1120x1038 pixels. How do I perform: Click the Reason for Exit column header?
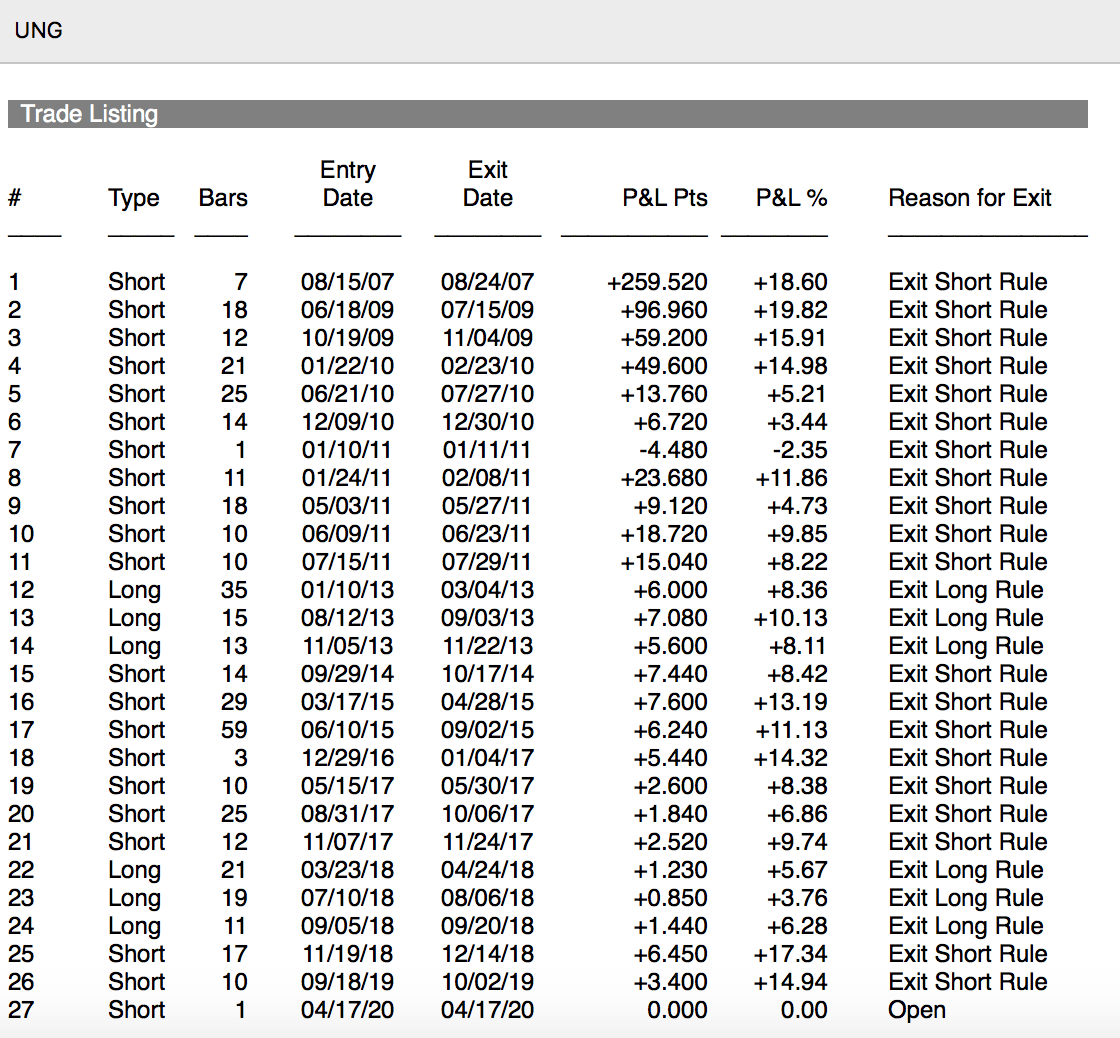(x=969, y=198)
